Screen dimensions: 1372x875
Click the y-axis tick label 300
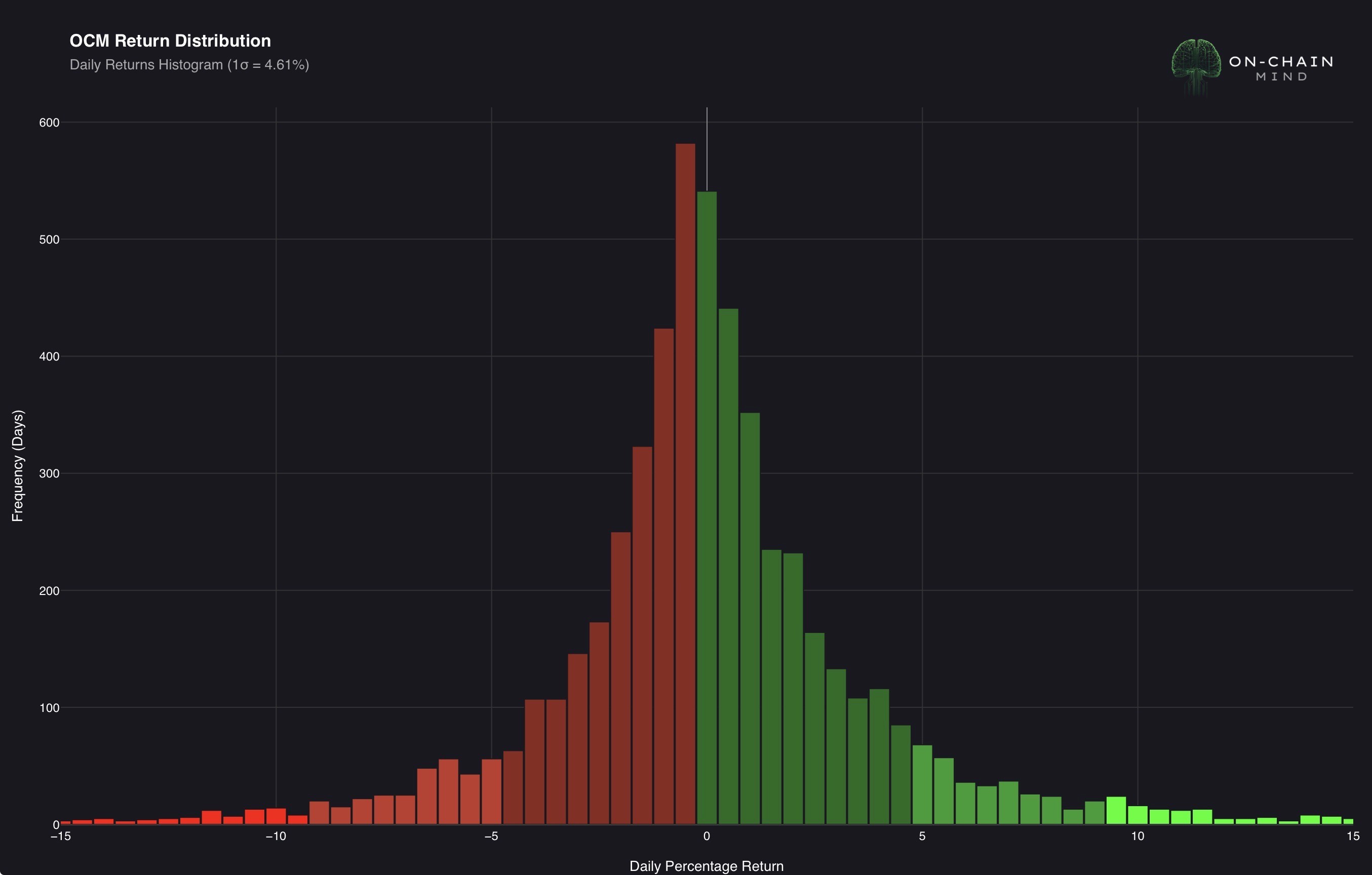(49, 473)
